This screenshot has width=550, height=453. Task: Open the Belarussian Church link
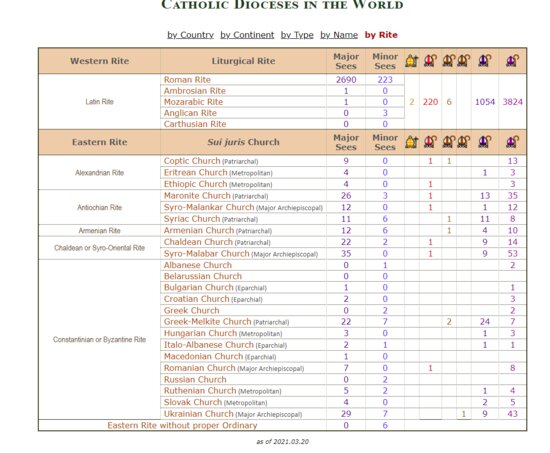pyautogui.click(x=203, y=276)
